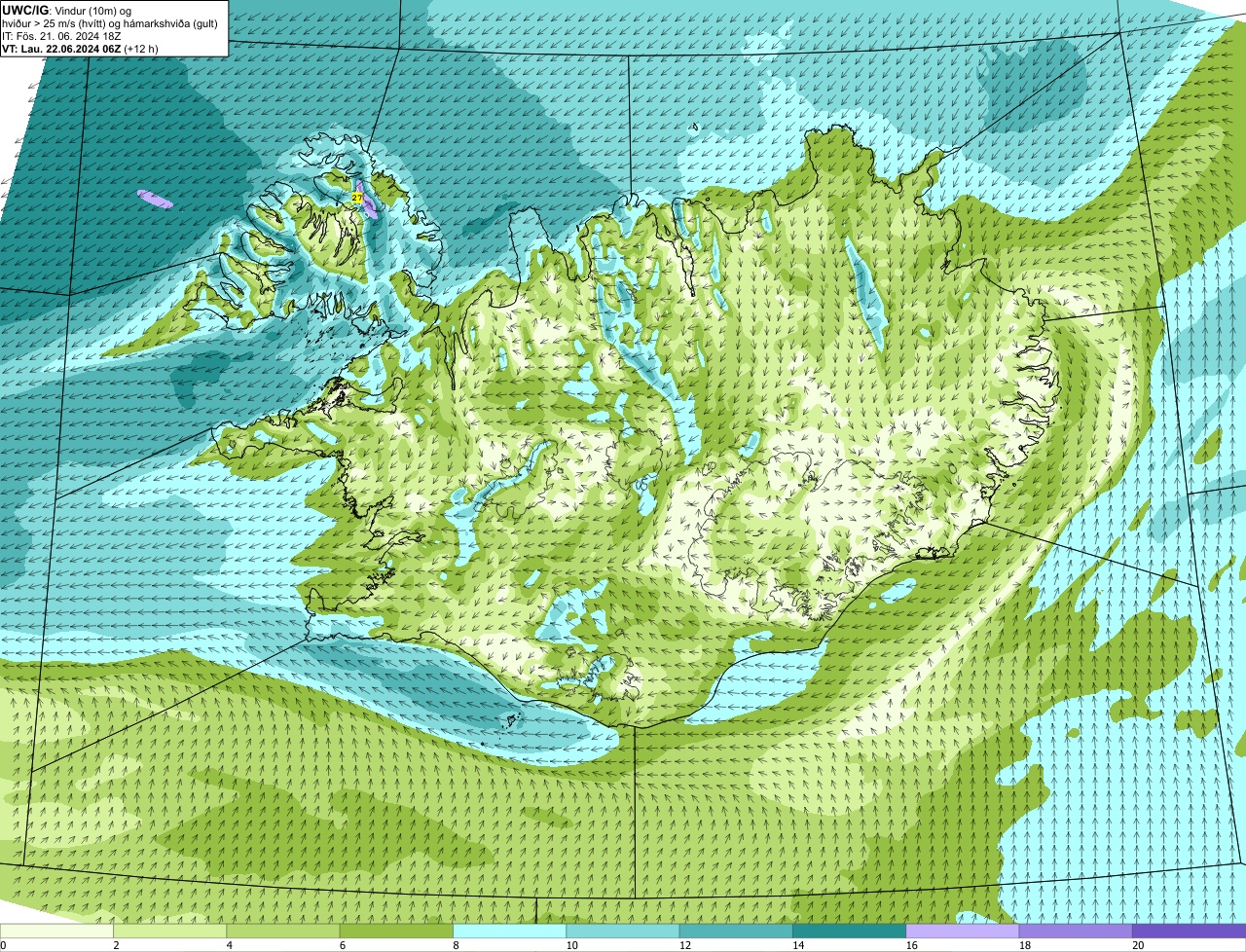Viewport: 1246px width, 952px height.
Task: Click the dark violet above-20 m/s legend swatch
Action: point(1190,931)
